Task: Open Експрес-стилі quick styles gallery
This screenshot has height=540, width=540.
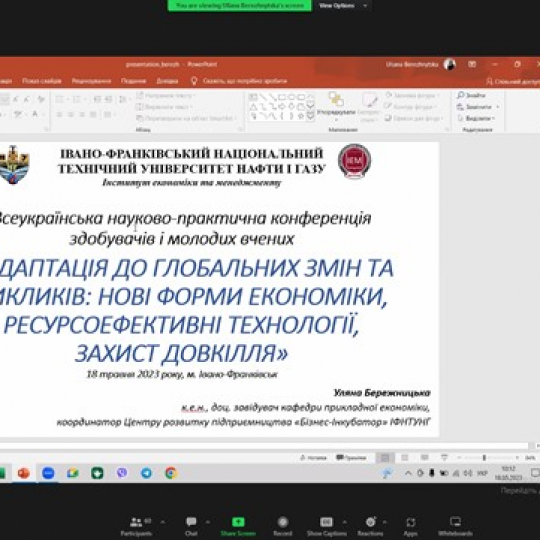Action: tap(369, 107)
